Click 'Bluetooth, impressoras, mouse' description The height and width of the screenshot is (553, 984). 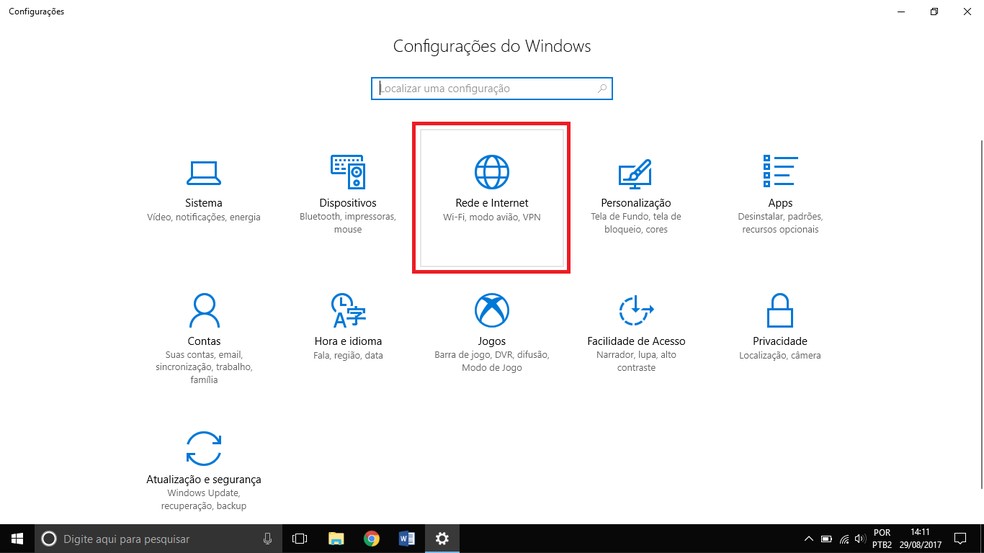click(348, 223)
